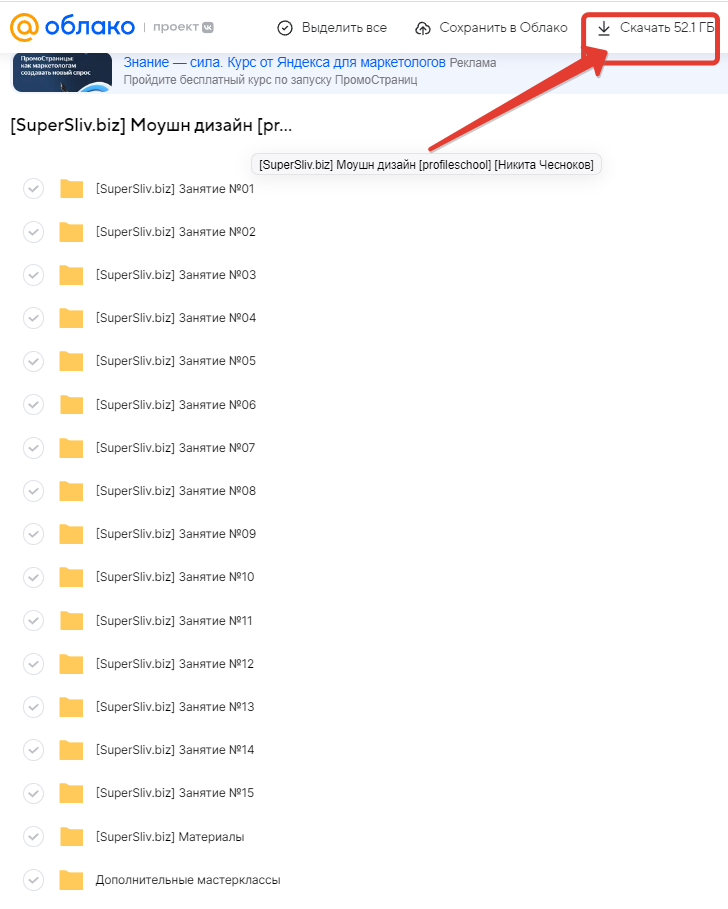Open folder name Занятие №01

(175, 188)
